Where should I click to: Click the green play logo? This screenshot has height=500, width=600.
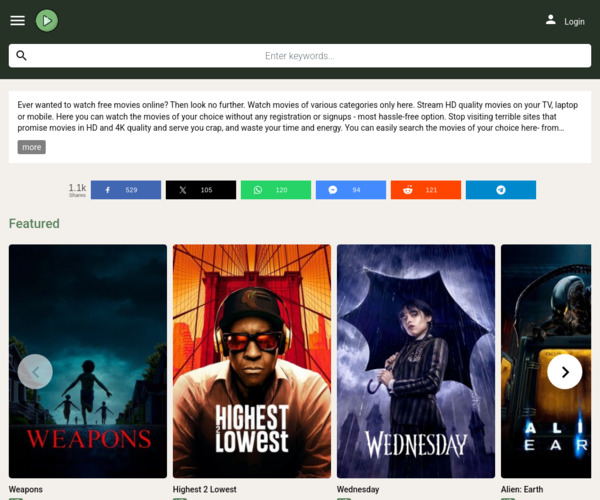click(x=47, y=21)
